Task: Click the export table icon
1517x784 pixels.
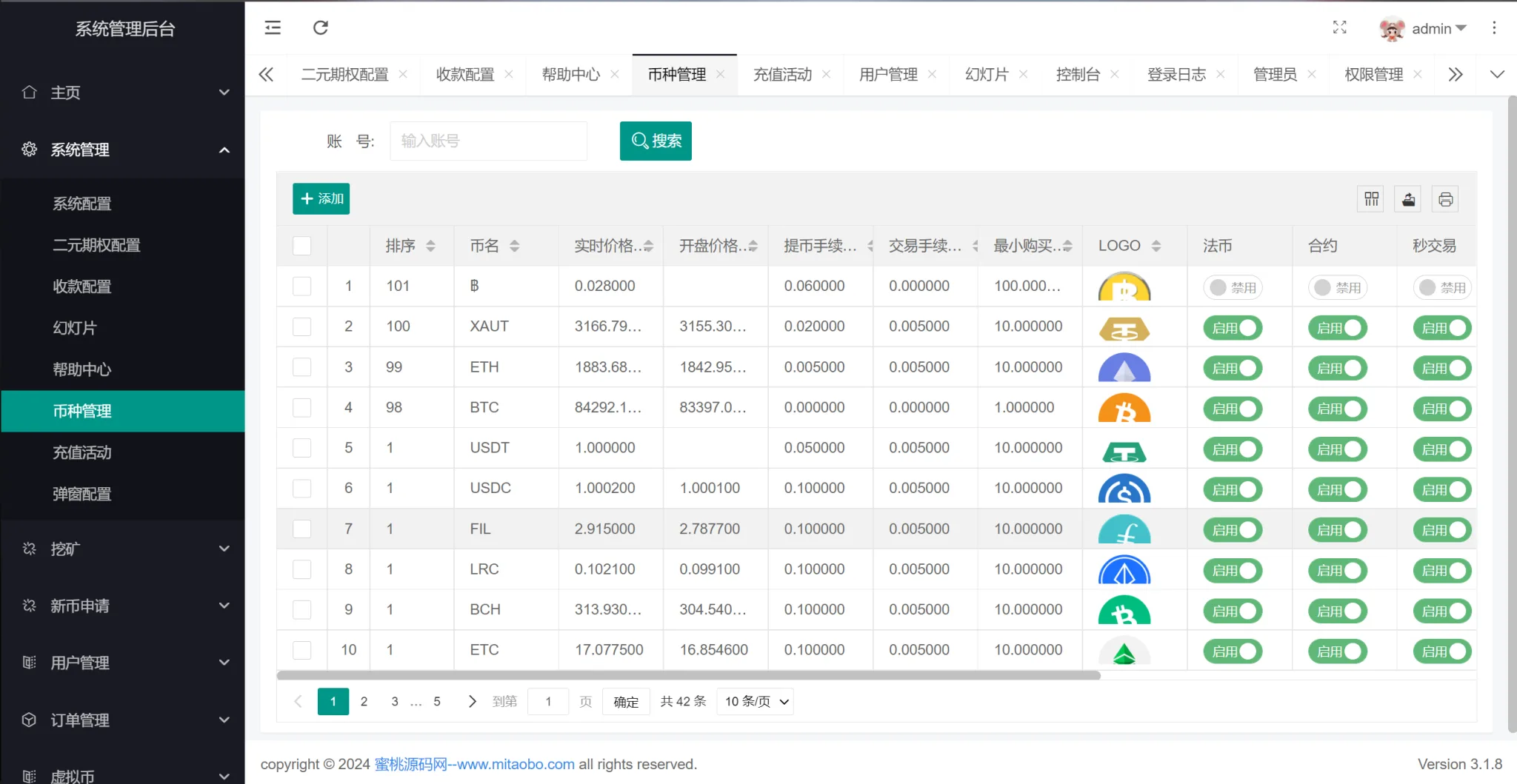Action: coord(1408,199)
